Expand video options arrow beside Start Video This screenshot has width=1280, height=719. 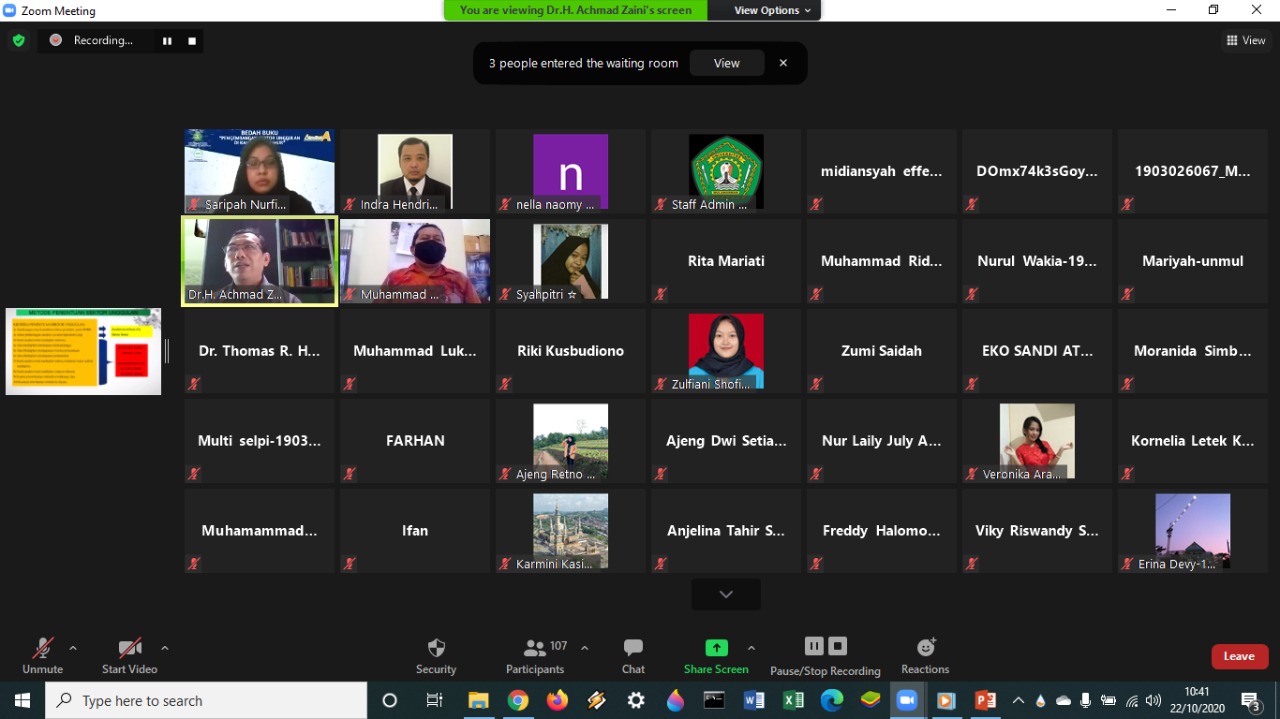[165, 648]
